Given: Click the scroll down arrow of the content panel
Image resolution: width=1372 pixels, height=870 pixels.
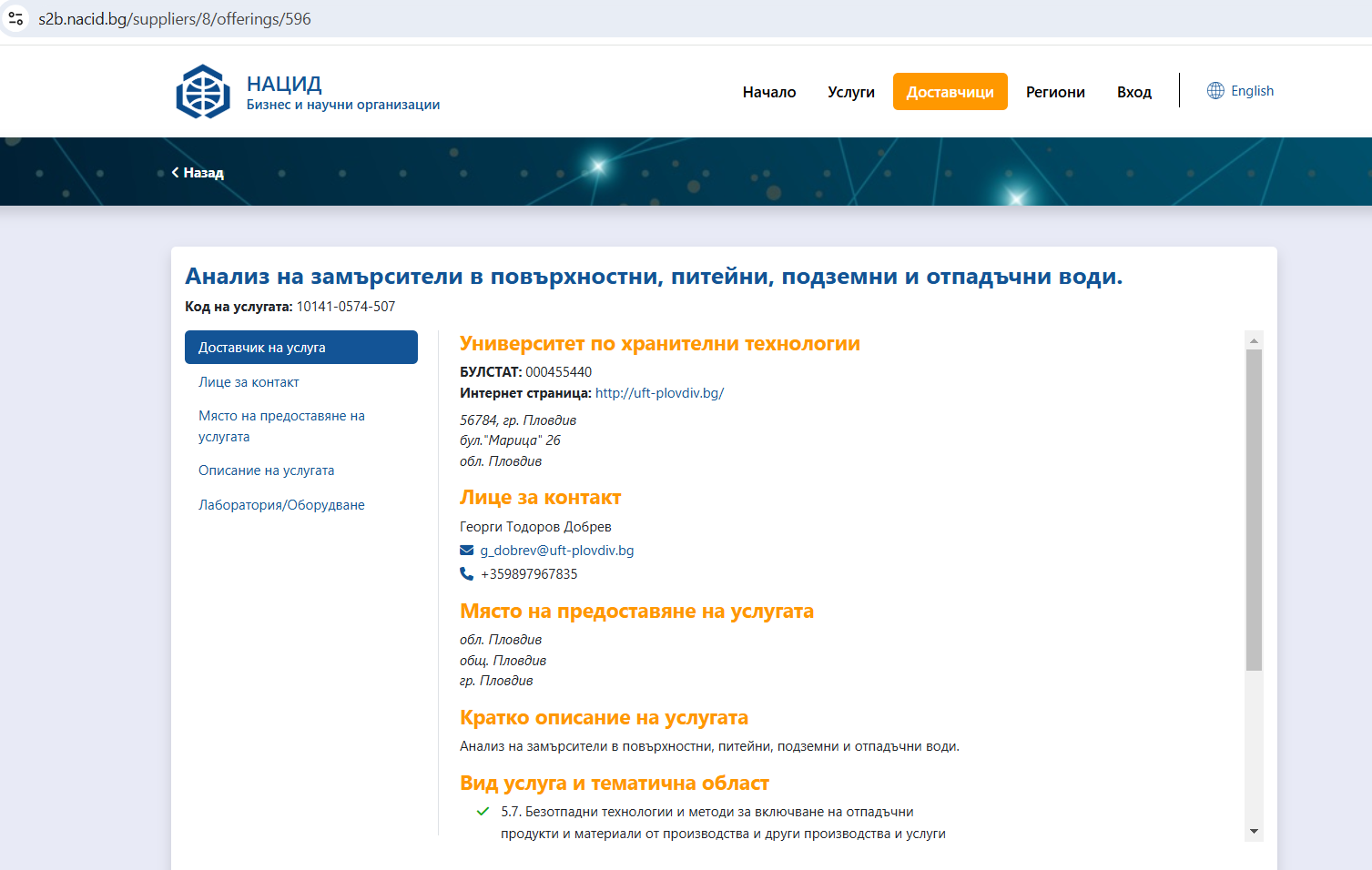Looking at the screenshot, I should click(x=1255, y=832).
